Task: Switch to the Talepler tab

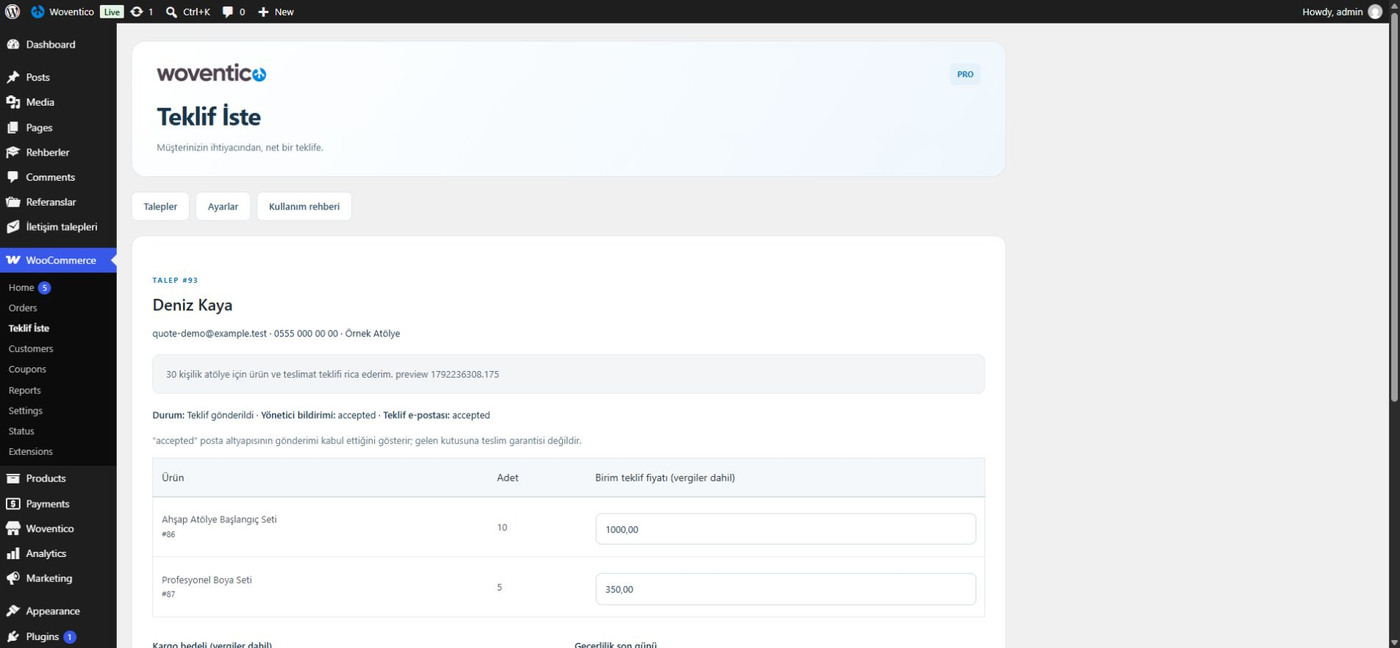Action: (160, 207)
